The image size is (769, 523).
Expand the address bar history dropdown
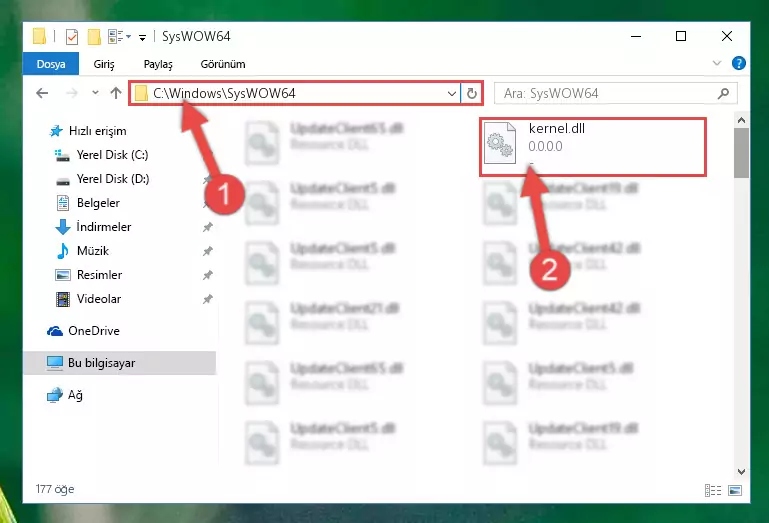[452, 93]
